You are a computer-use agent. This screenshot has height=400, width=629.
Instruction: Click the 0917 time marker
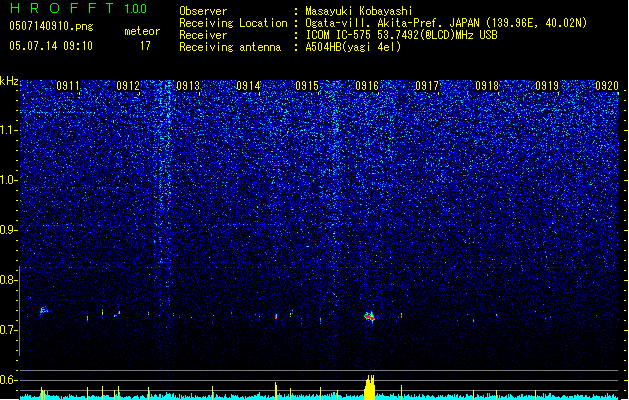(x=427, y=86)
